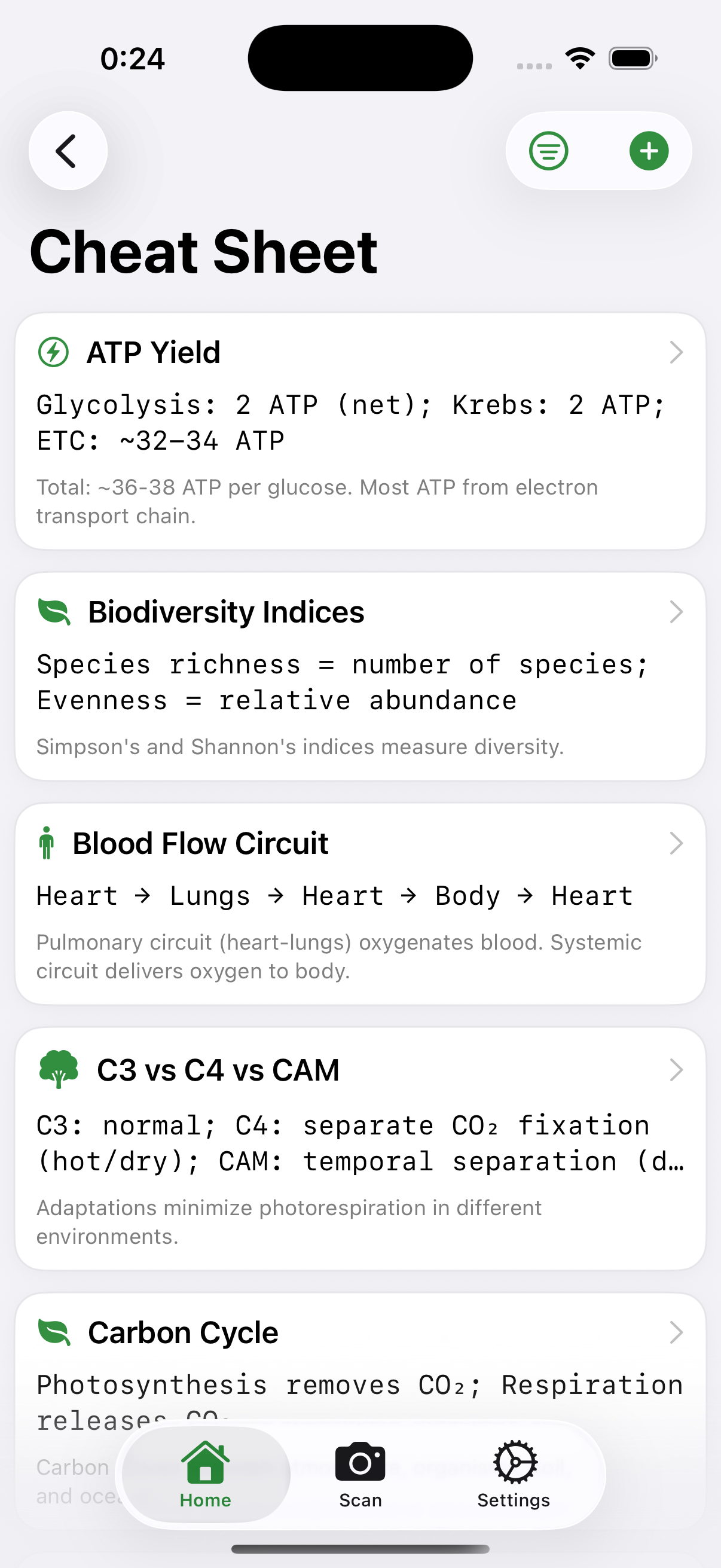
Task: Tap the Blood Flow Circuit person icon
Action: (x=46, y=843)
